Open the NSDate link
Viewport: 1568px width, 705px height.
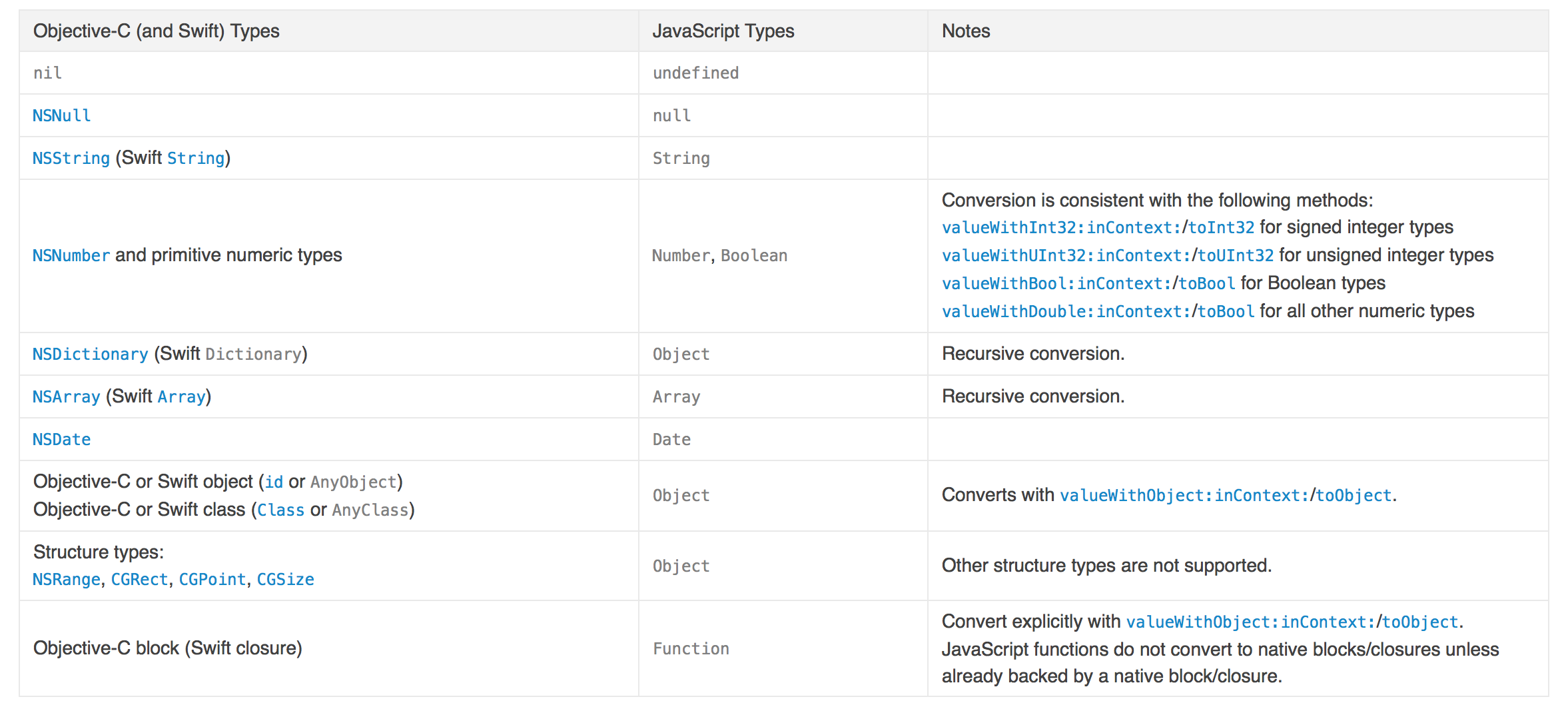click(x=61, y=439)
